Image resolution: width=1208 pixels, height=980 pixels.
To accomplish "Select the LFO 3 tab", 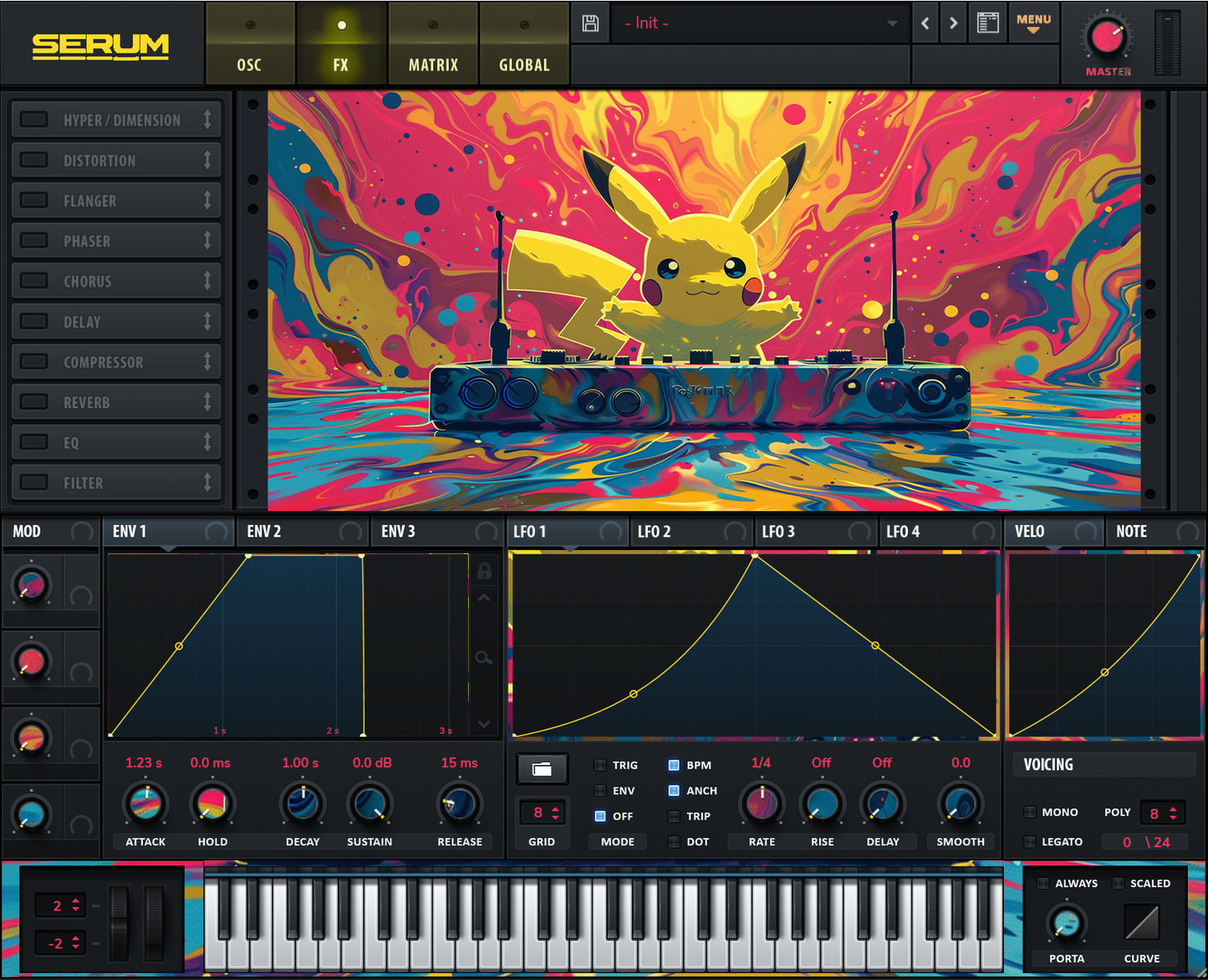I will tap(815, 532).
